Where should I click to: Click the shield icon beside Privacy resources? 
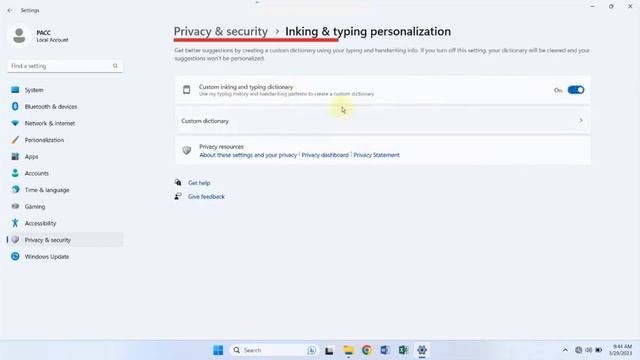tap(187, 151)
